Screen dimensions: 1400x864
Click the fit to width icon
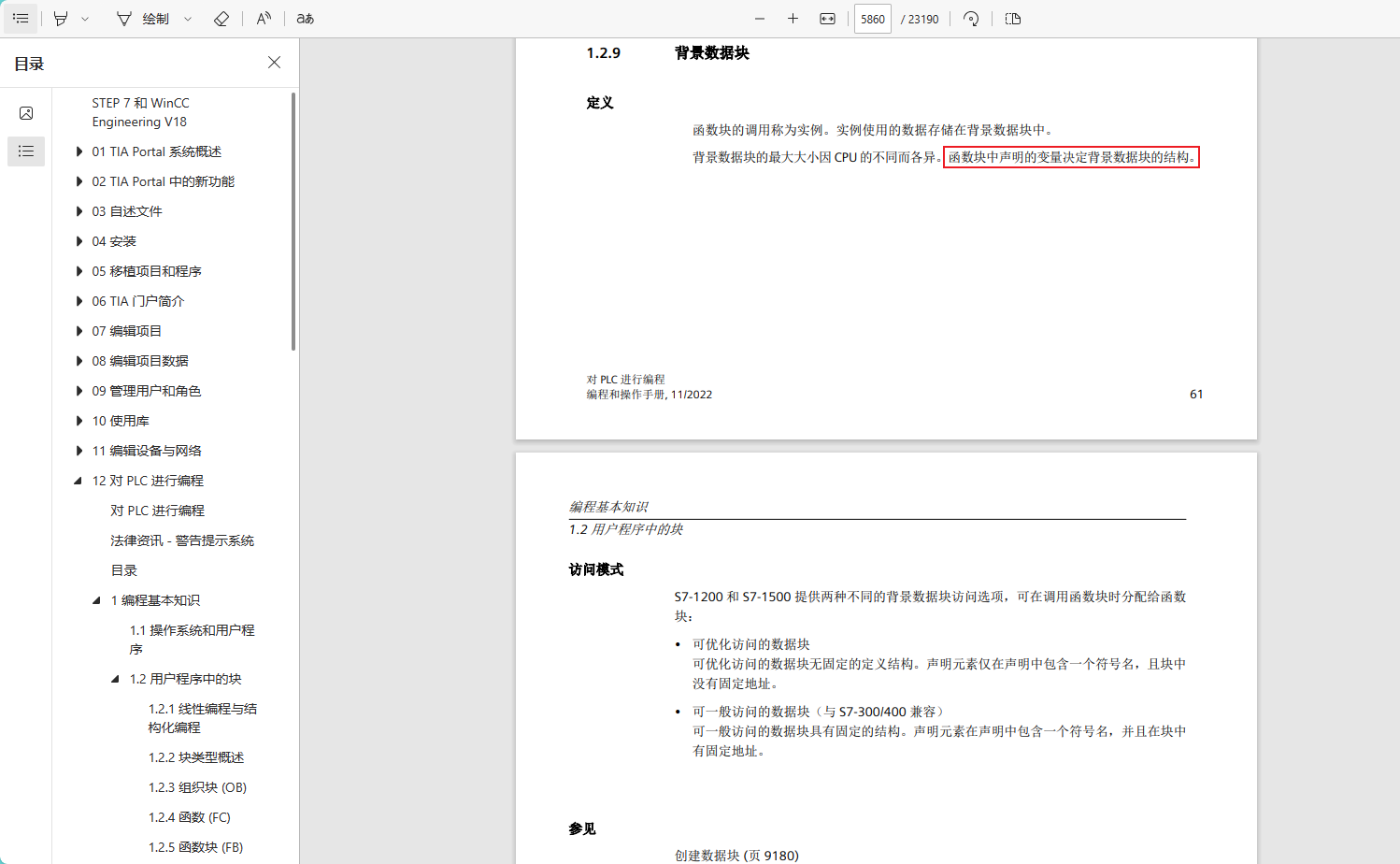pos(827,19)
